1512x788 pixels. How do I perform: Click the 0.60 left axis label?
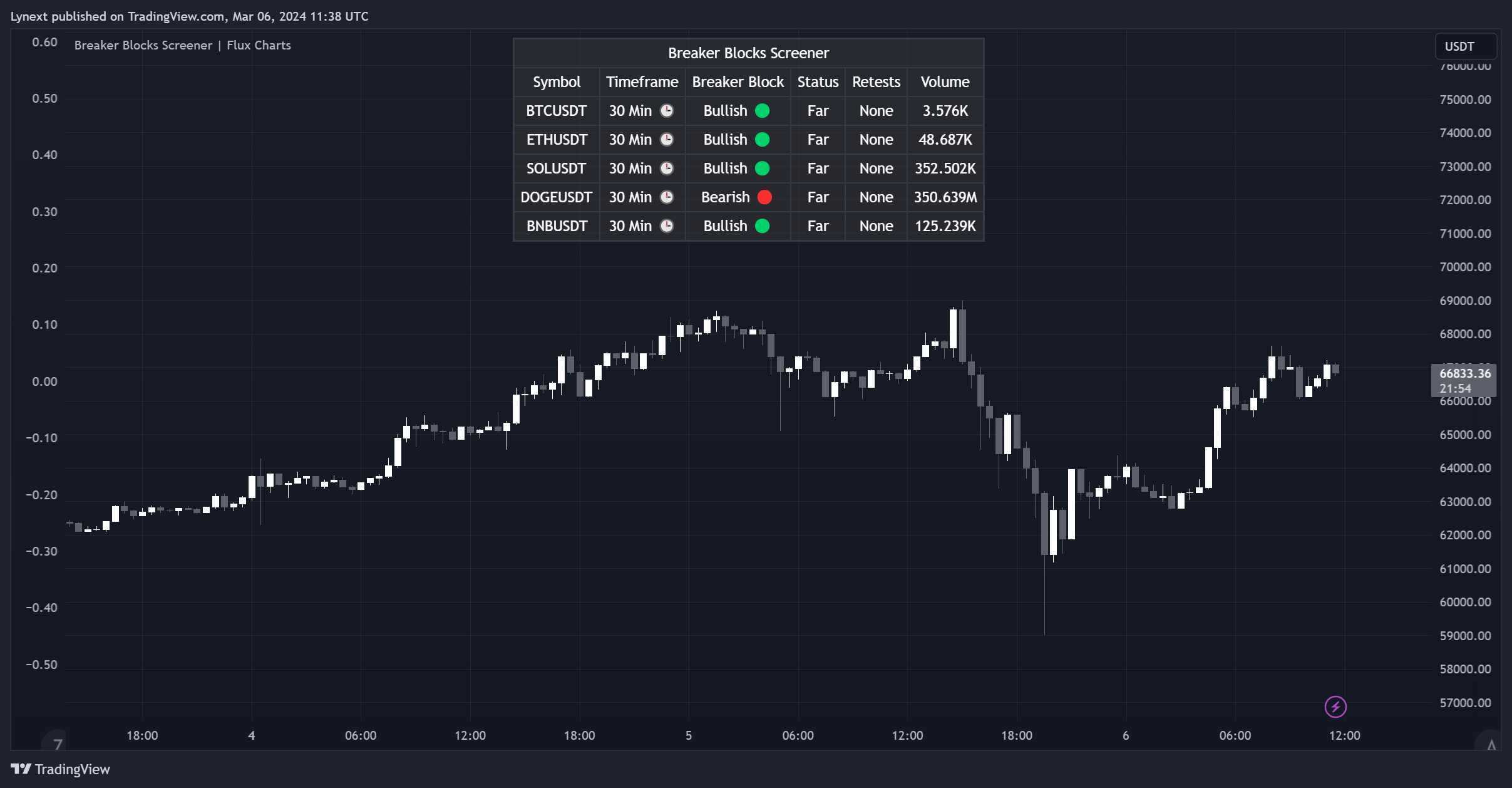point(44,42)
